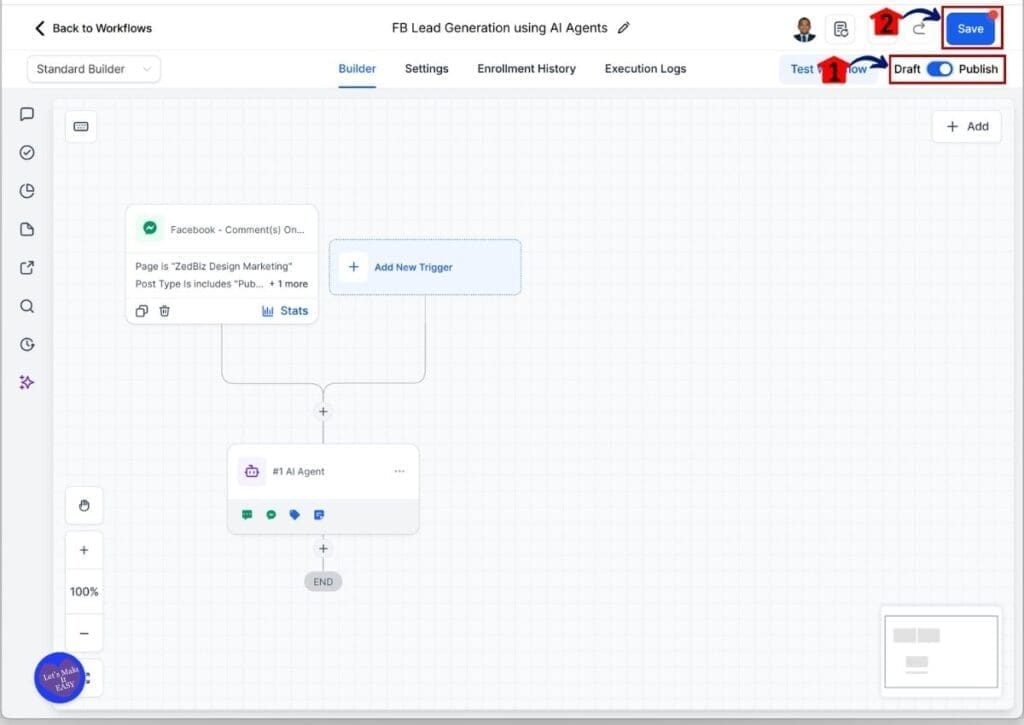Viewport: 1024px width, 725px height.
Task: Click Add New Trigger on the canvas
Action: [x=425, y=267]
